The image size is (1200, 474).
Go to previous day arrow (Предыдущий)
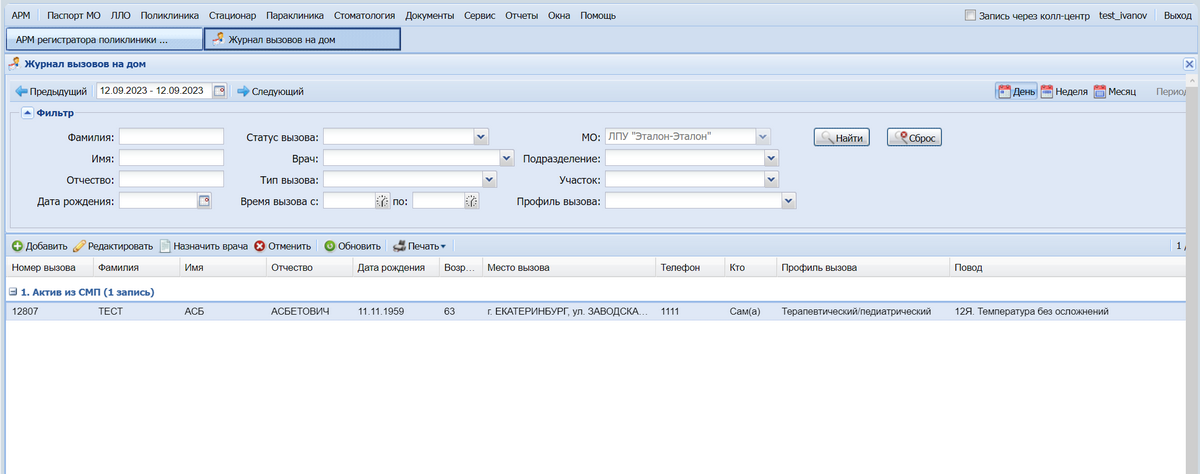(x=21, y=91)
